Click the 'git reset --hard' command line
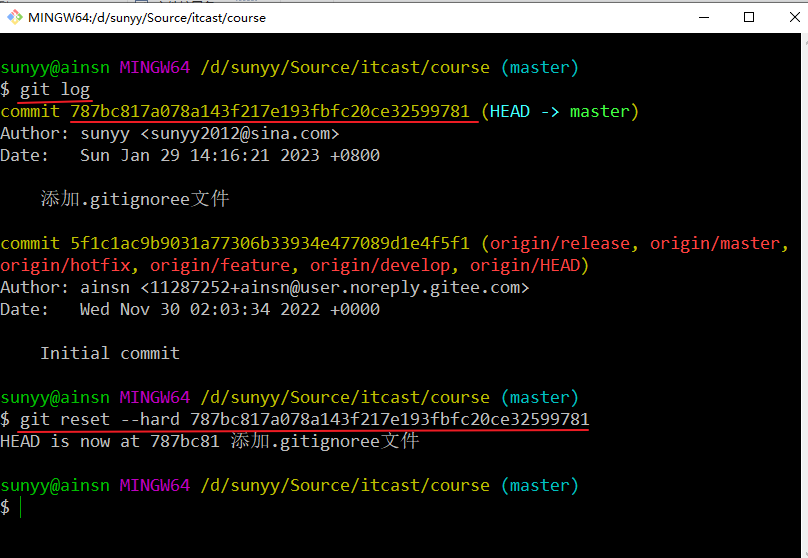This screenshot has width=808, height=558. [300, 419]
